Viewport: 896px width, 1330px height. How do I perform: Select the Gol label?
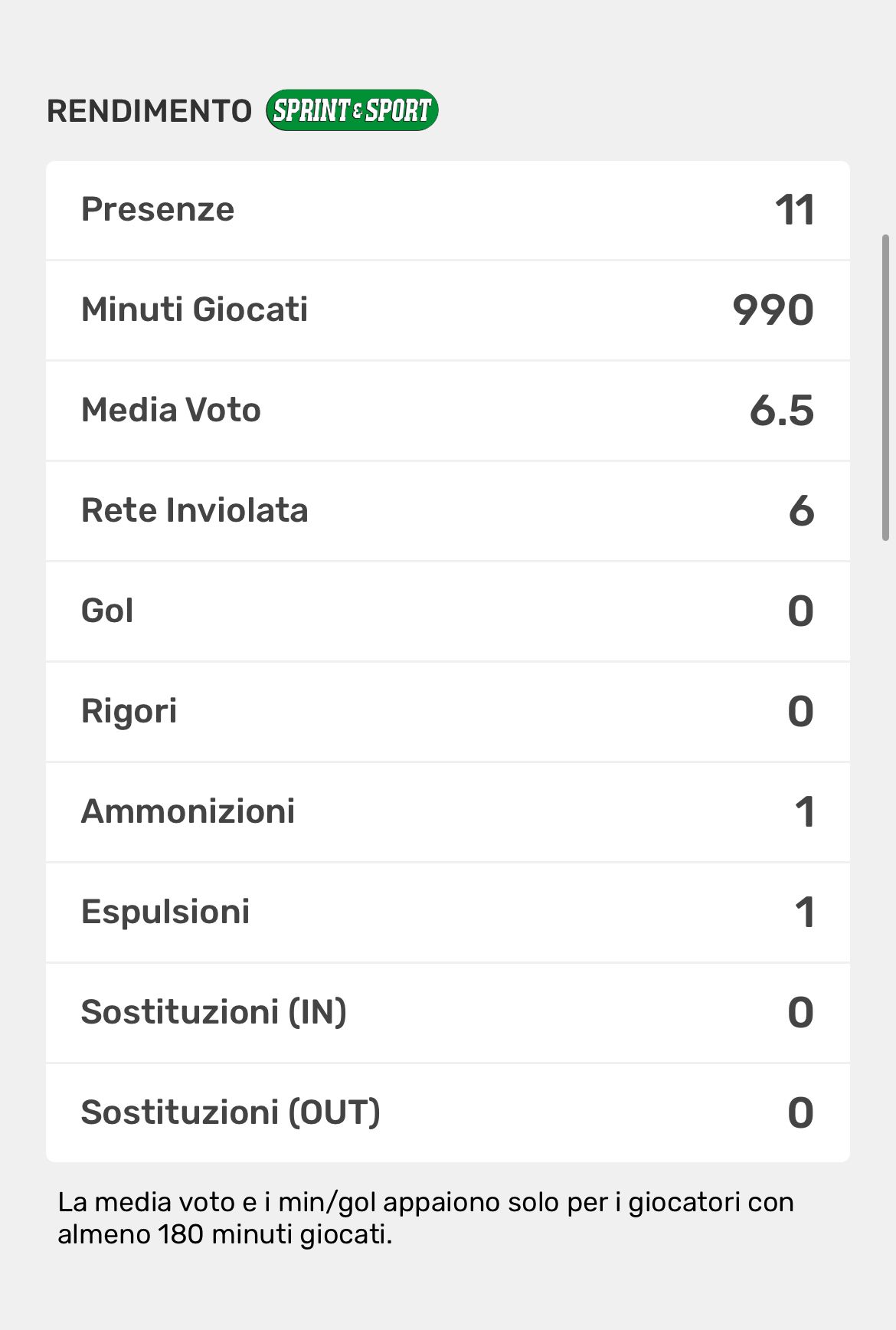(x=107, y=611)
